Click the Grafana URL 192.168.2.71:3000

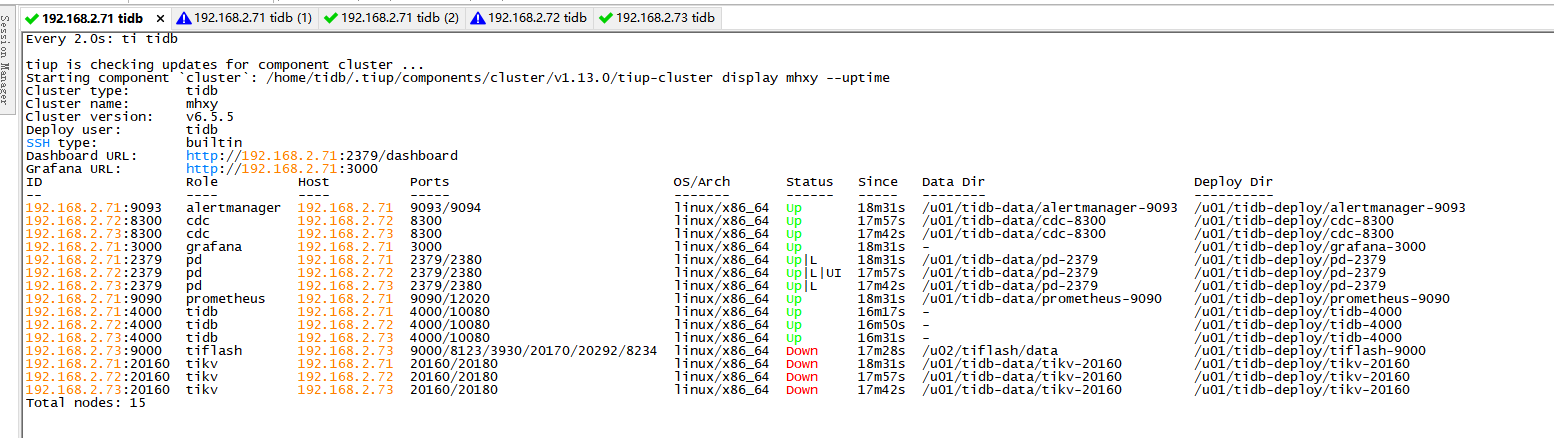(x=282, y=169)
